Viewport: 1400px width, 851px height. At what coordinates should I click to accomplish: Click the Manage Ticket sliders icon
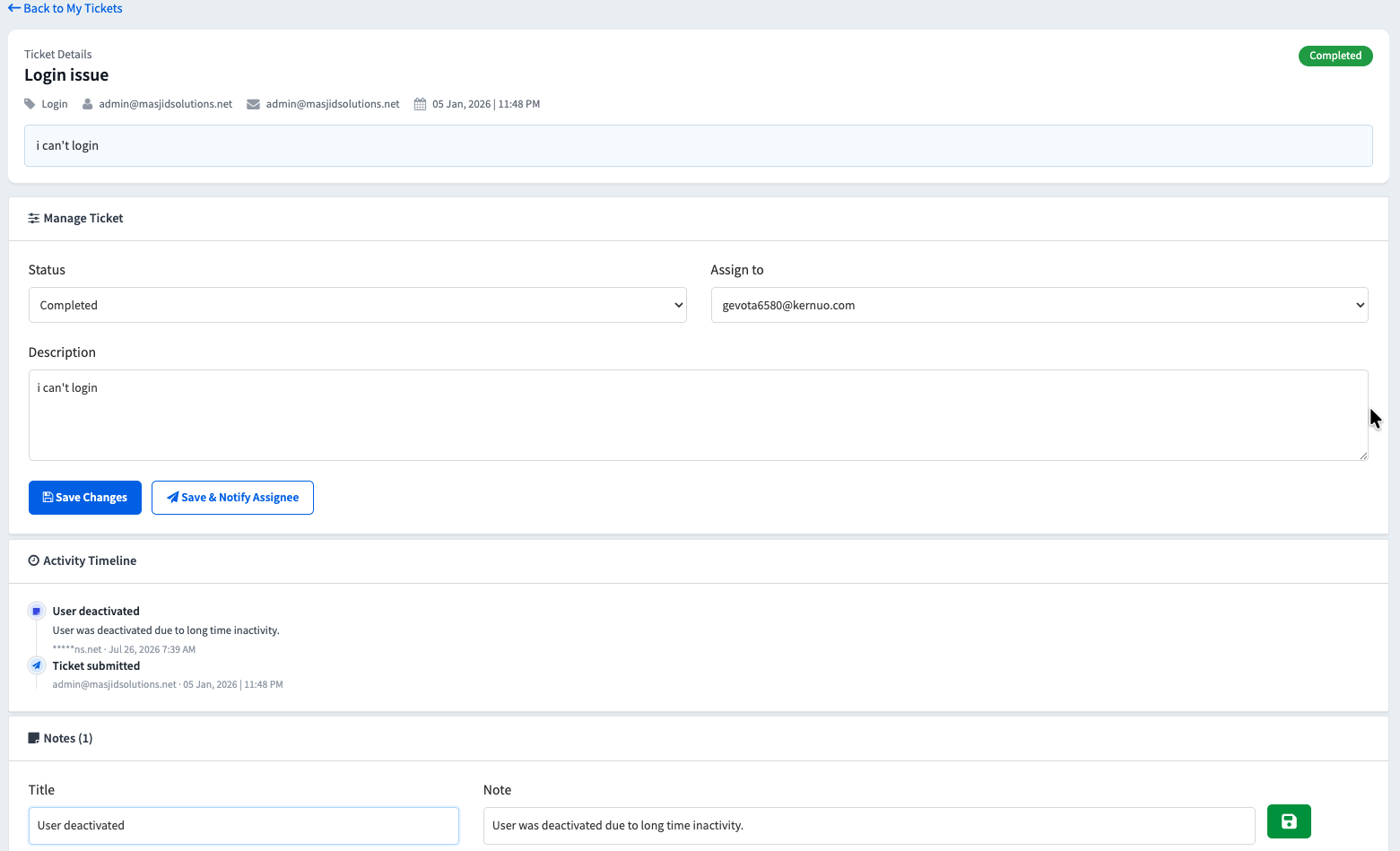[x=34, y=218]
